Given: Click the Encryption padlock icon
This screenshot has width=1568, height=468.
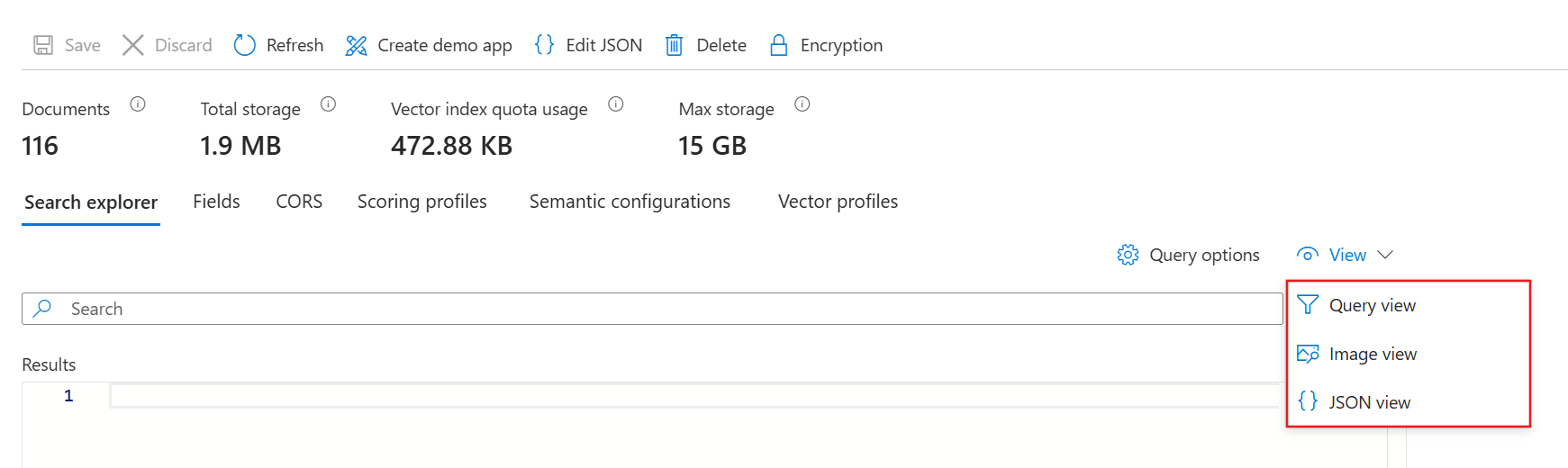Looking at the screenshot, I should 779,45.
